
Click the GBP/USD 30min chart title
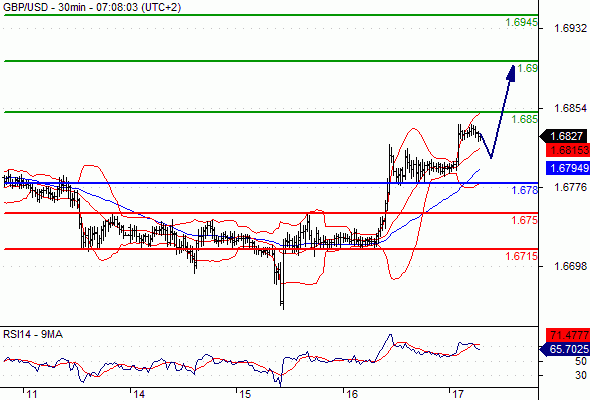(92, 7)
